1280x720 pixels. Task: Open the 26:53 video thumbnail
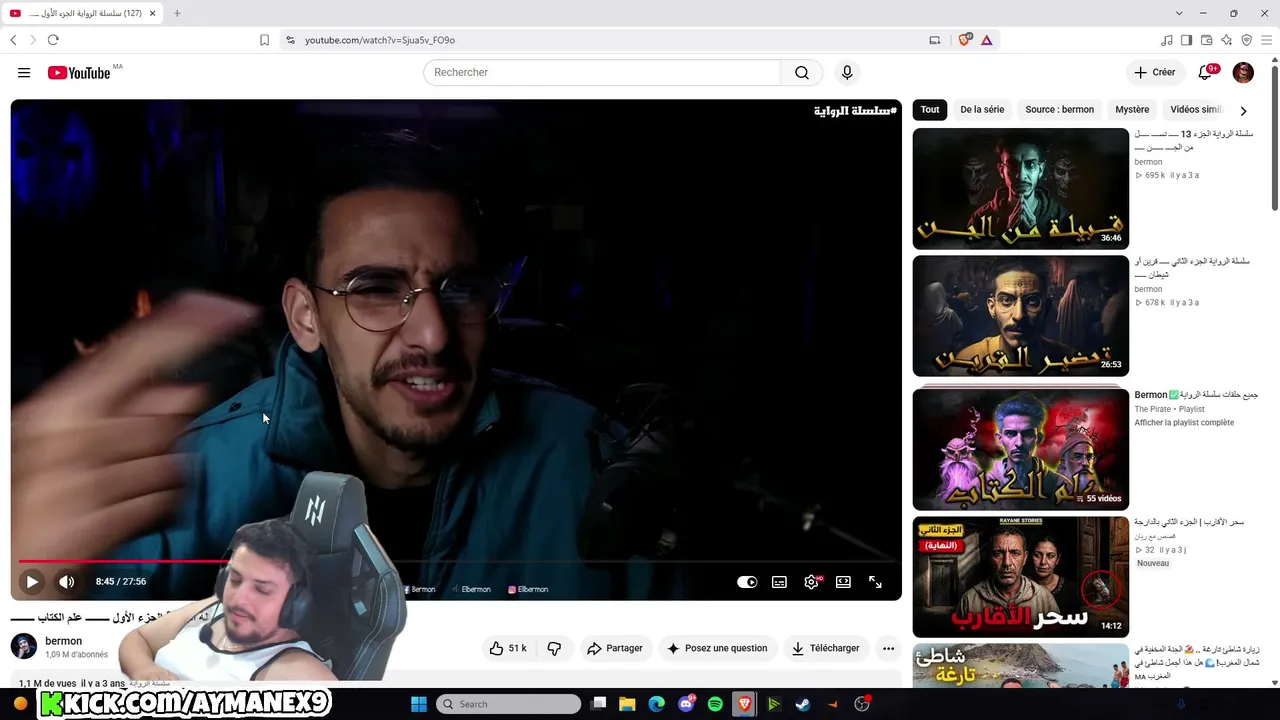1020,316
